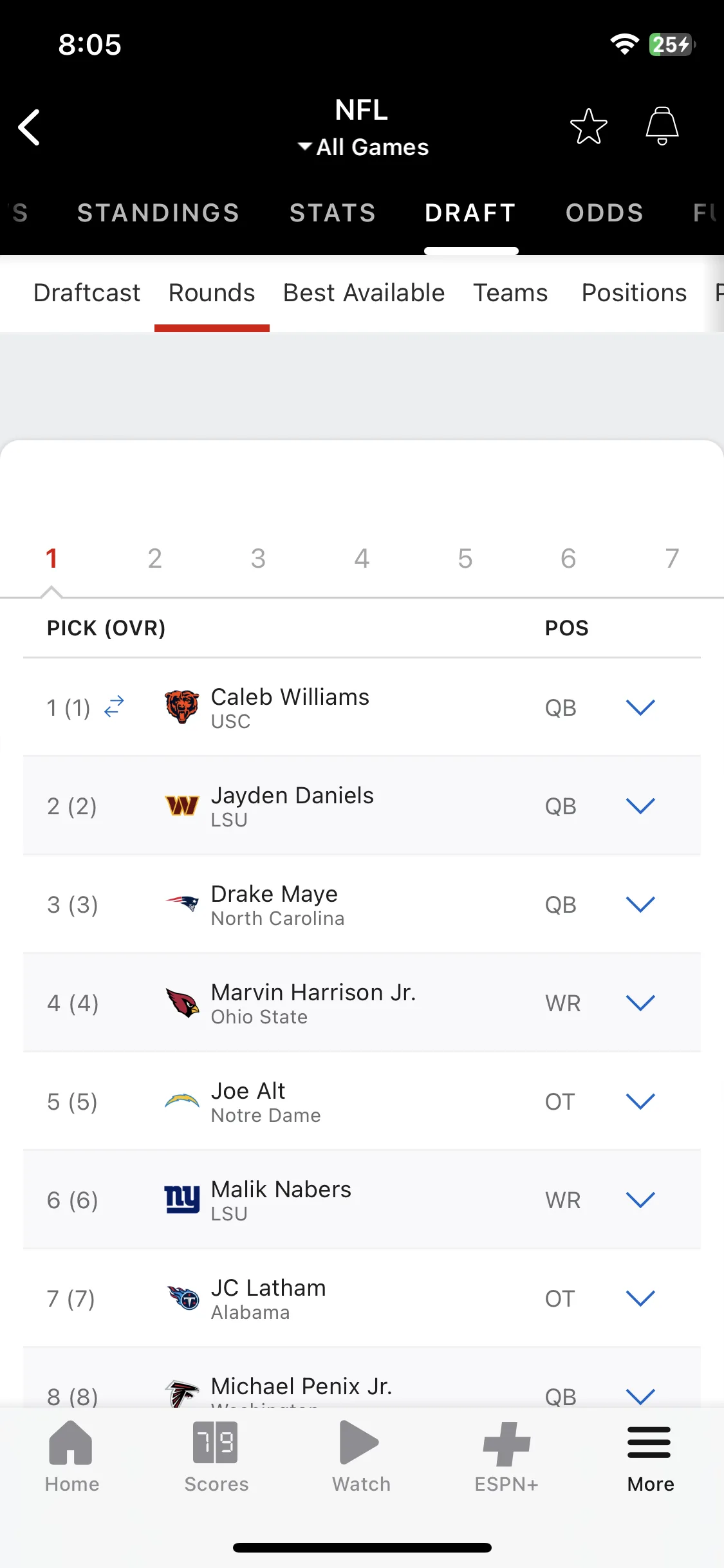Image resolution: width=724 pixels, height=1568 pixels.
Task: Open the Teams draft view
Action: coord(510,293)
